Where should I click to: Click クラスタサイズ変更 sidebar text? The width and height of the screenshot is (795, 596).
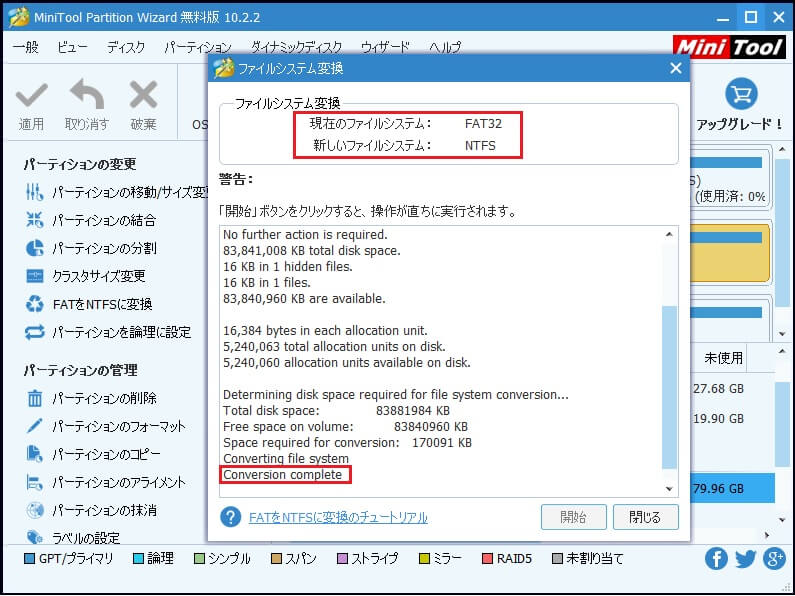click(x=99, y=276)
